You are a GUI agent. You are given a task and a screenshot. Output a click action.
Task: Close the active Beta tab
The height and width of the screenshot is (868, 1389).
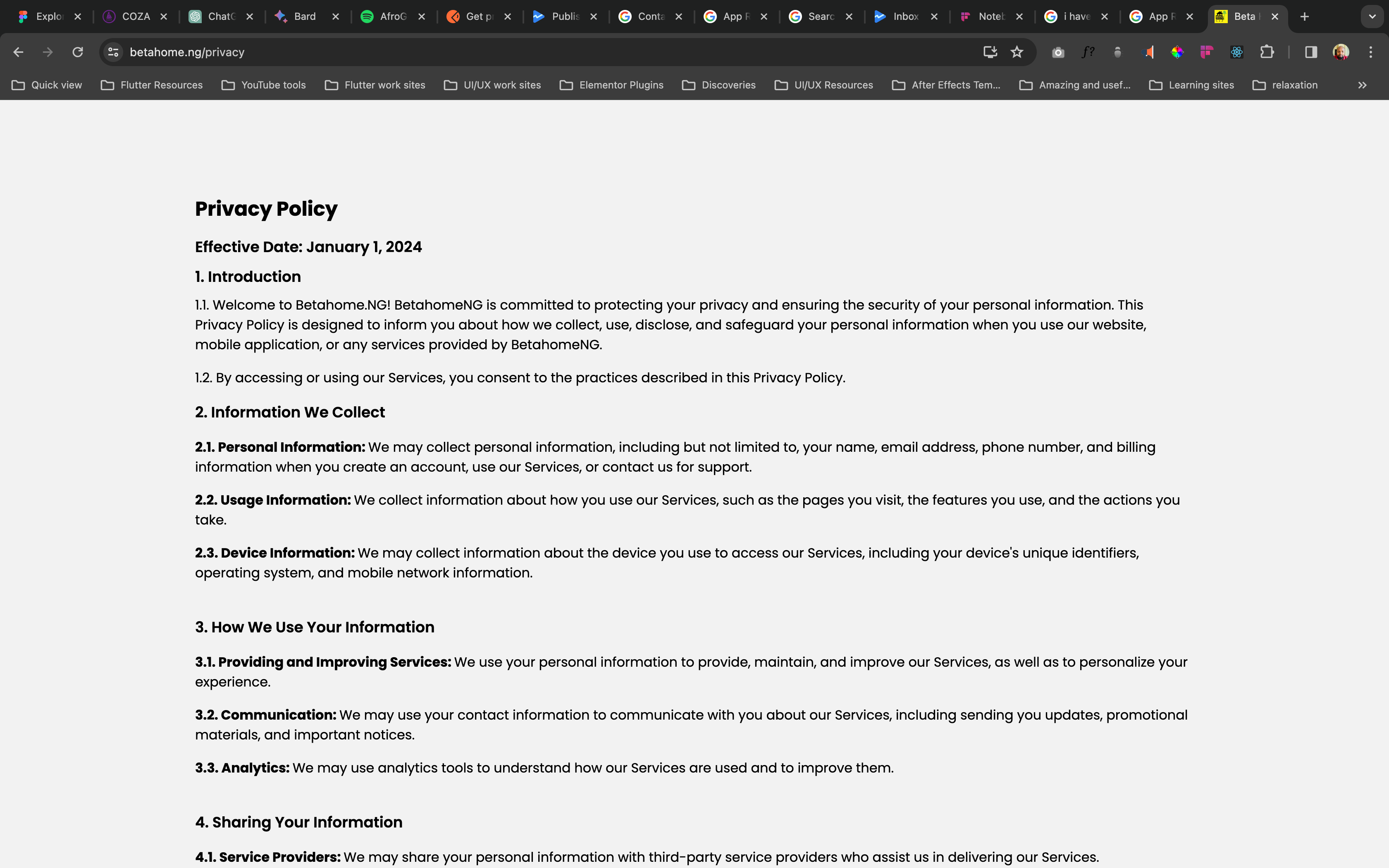point(1275,17)
